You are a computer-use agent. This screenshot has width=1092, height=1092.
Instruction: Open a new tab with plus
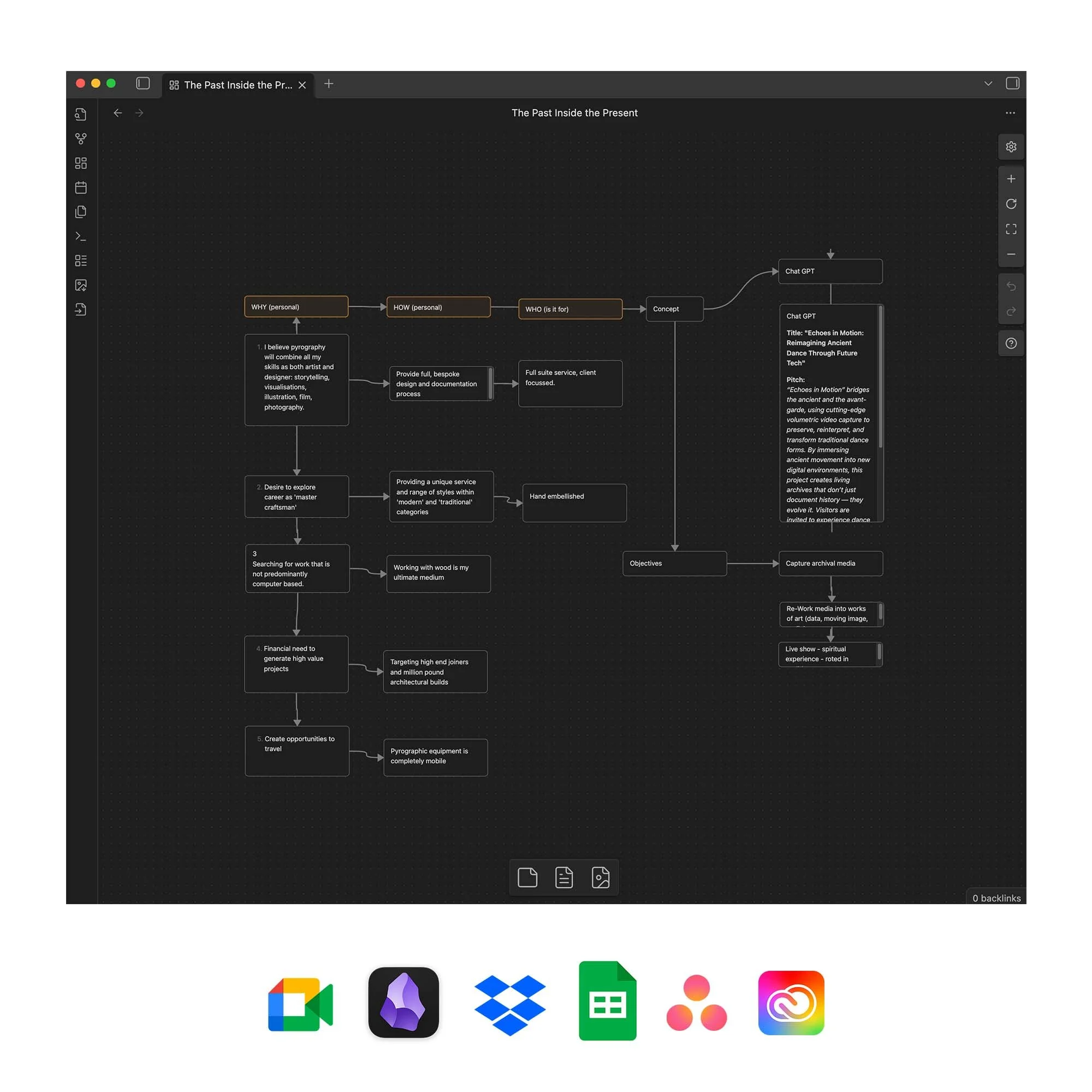coord(328,84)
